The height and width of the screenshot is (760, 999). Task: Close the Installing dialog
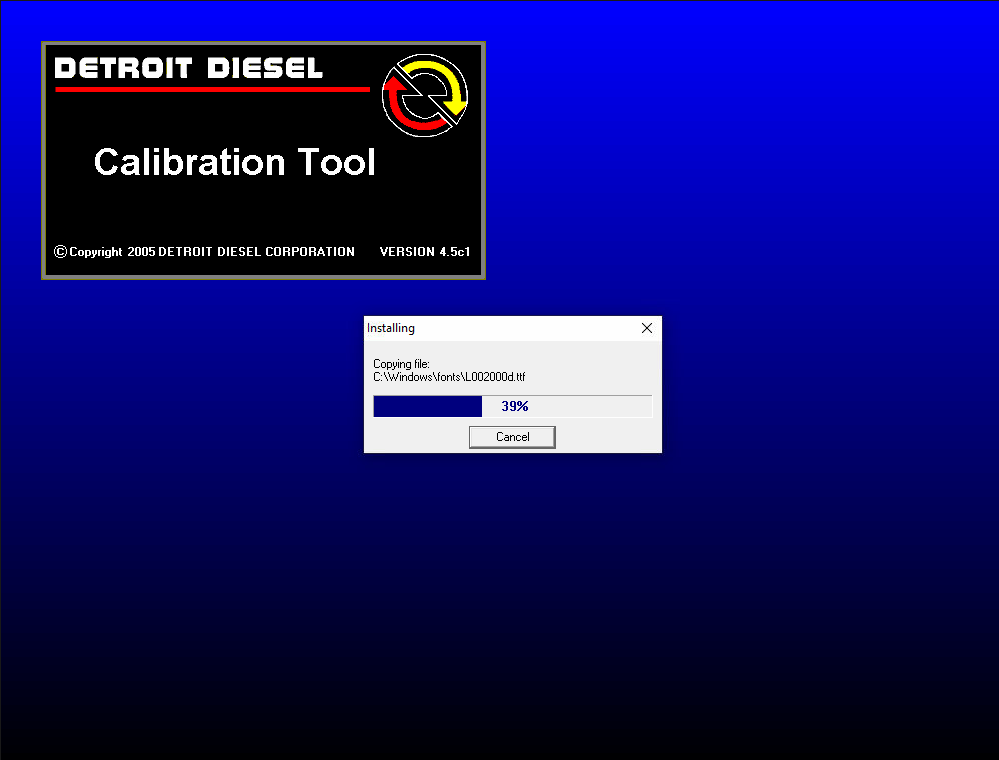pos(647,328)
